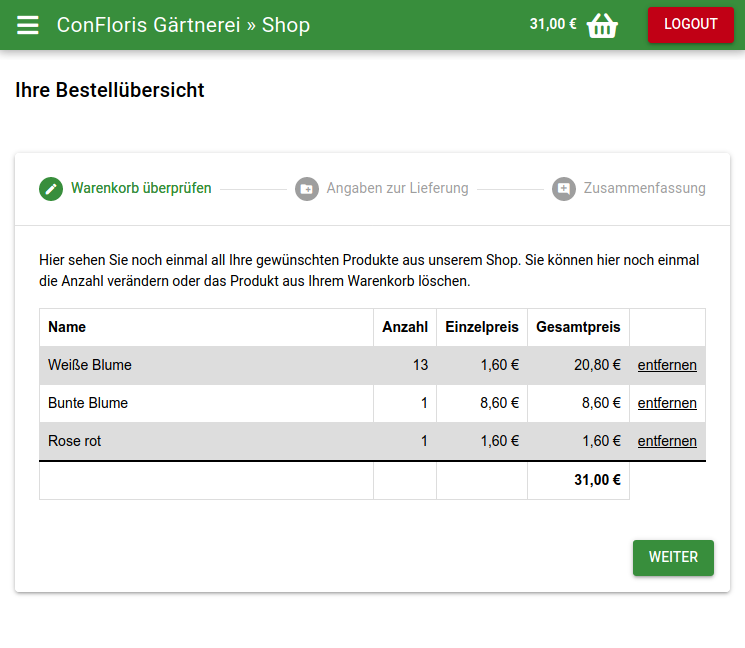Click the Anzahl column header

click(x=405, y=327)
